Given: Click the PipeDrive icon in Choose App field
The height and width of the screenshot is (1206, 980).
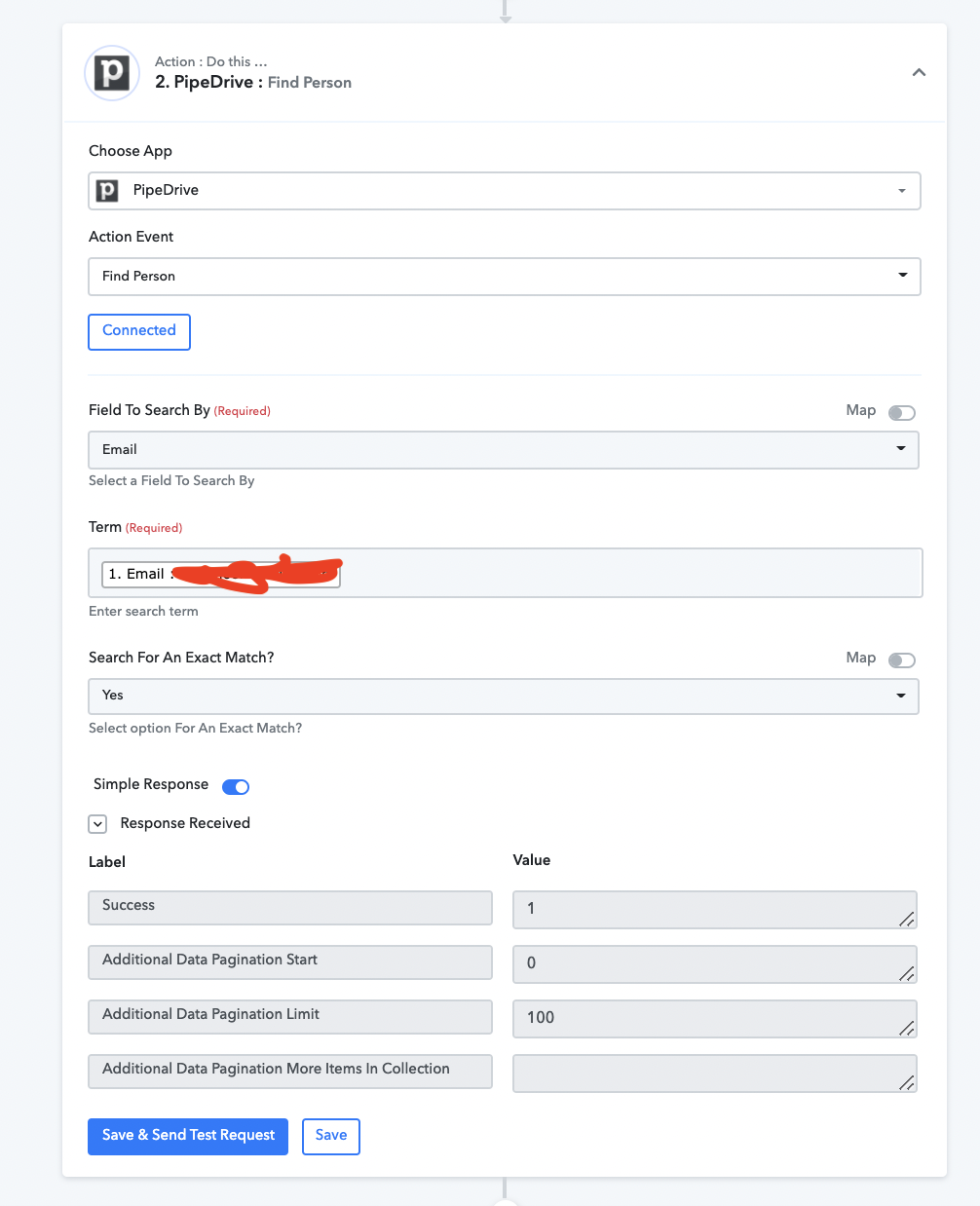Looking at the screenshot, I should click(107, 191).
